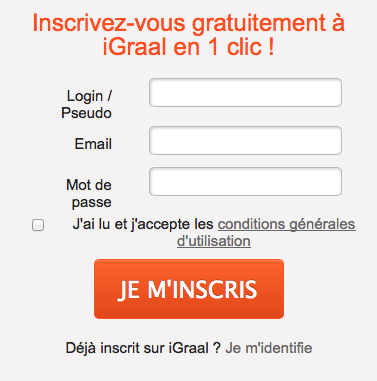The width and height of the screenshot is (377, 381).
Task: Open the conditions générales link
Action: click(x=286, y=224)
